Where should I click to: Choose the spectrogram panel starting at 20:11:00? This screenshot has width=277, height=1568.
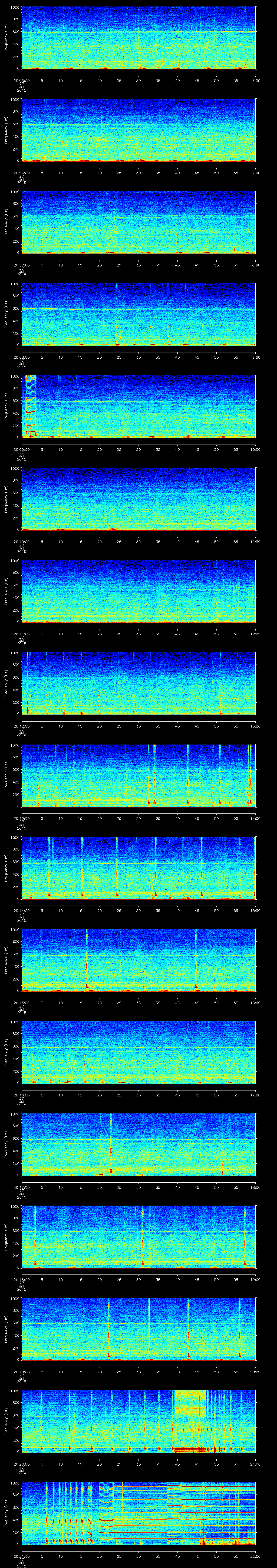click(138, 592)
